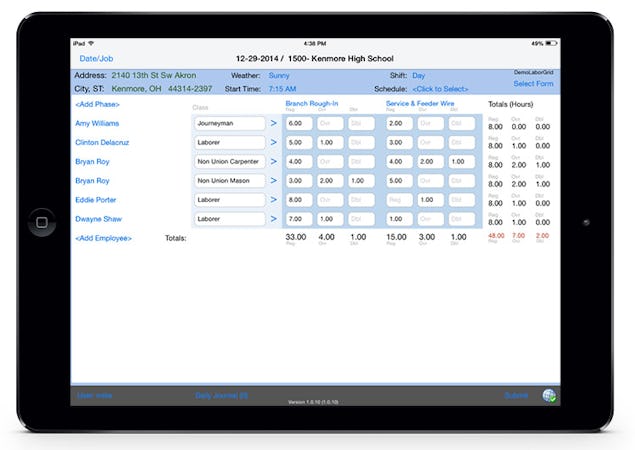Image resolution: width=635 pixels, height=450 pixels.
Task: Edit Non Union Carpenter's Service overtime 2.00 field
Action: (x=430, y=161)
